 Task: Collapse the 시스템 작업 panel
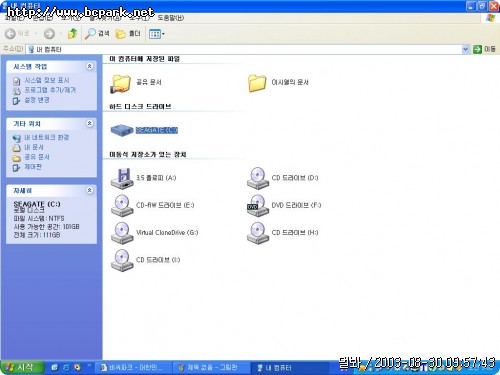(x=89, y=66)
